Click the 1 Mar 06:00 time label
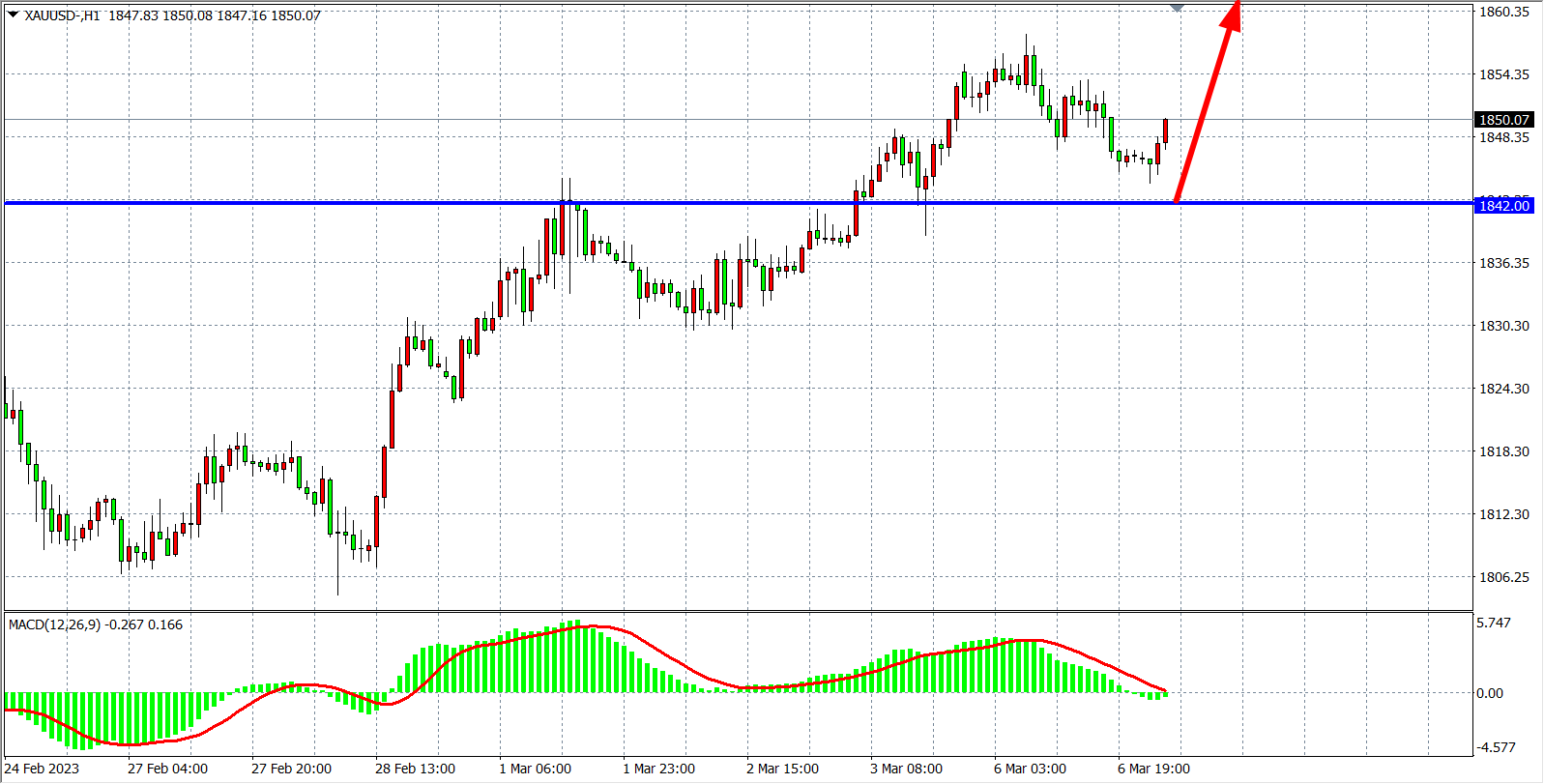 point(535,769)
